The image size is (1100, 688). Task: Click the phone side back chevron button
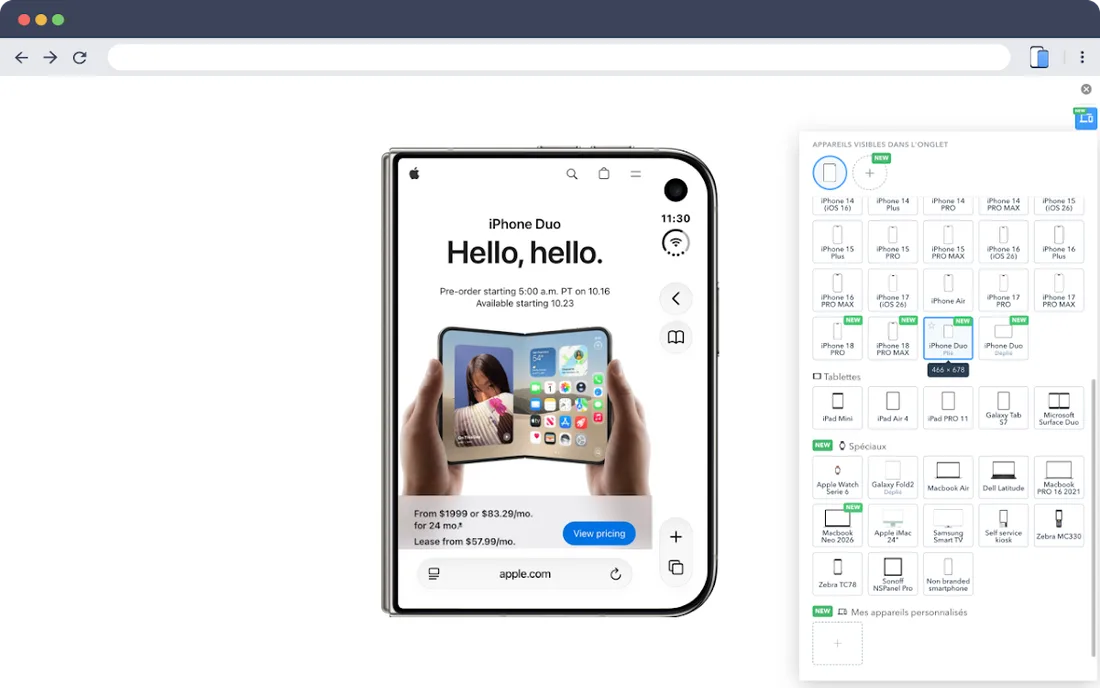tap(676, 299)
